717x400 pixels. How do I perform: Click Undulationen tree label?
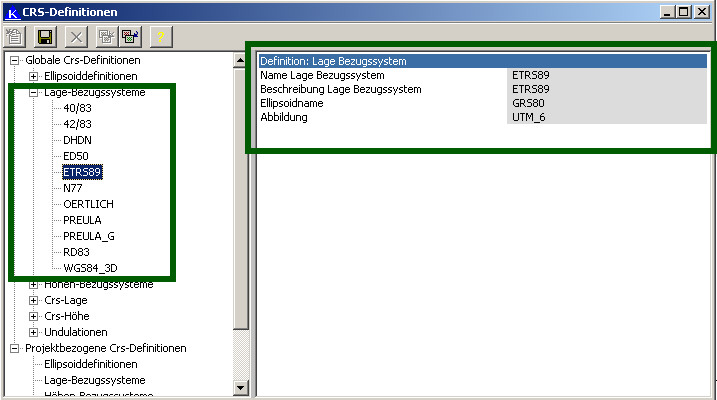76,332
